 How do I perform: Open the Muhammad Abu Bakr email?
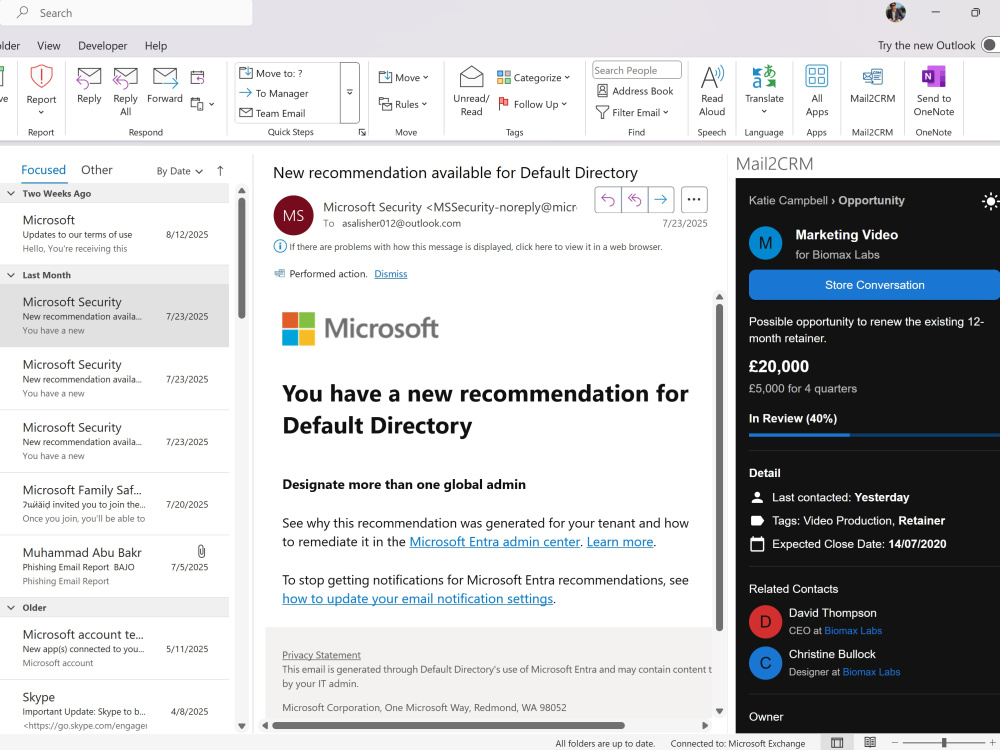pos(114,566)
